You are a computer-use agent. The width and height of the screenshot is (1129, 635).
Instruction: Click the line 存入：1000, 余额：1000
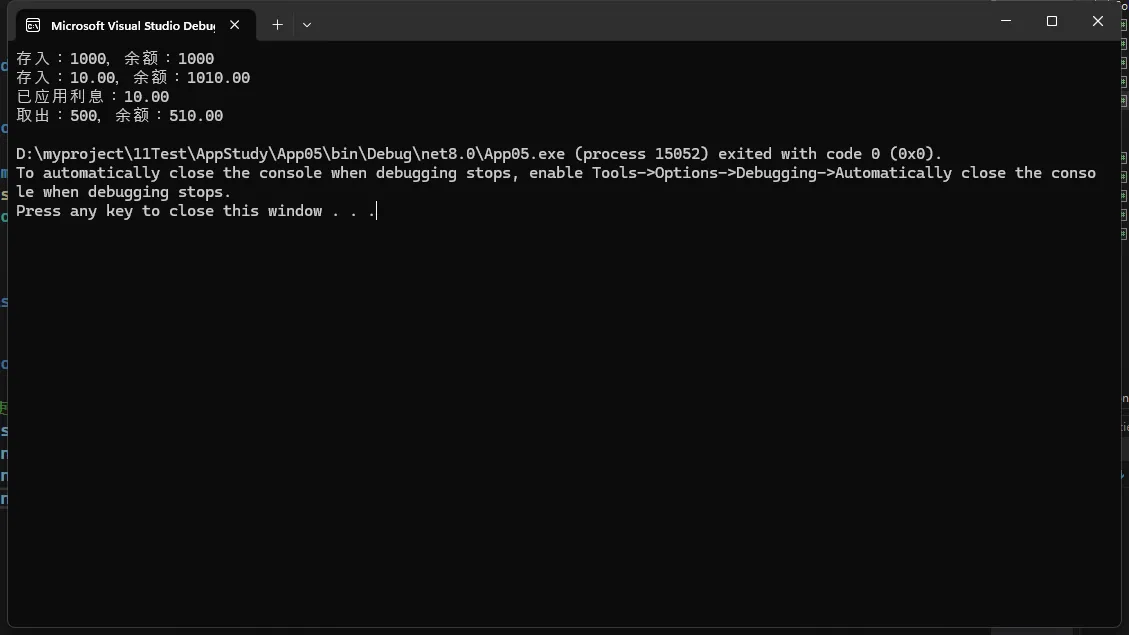tap(115, 58)
